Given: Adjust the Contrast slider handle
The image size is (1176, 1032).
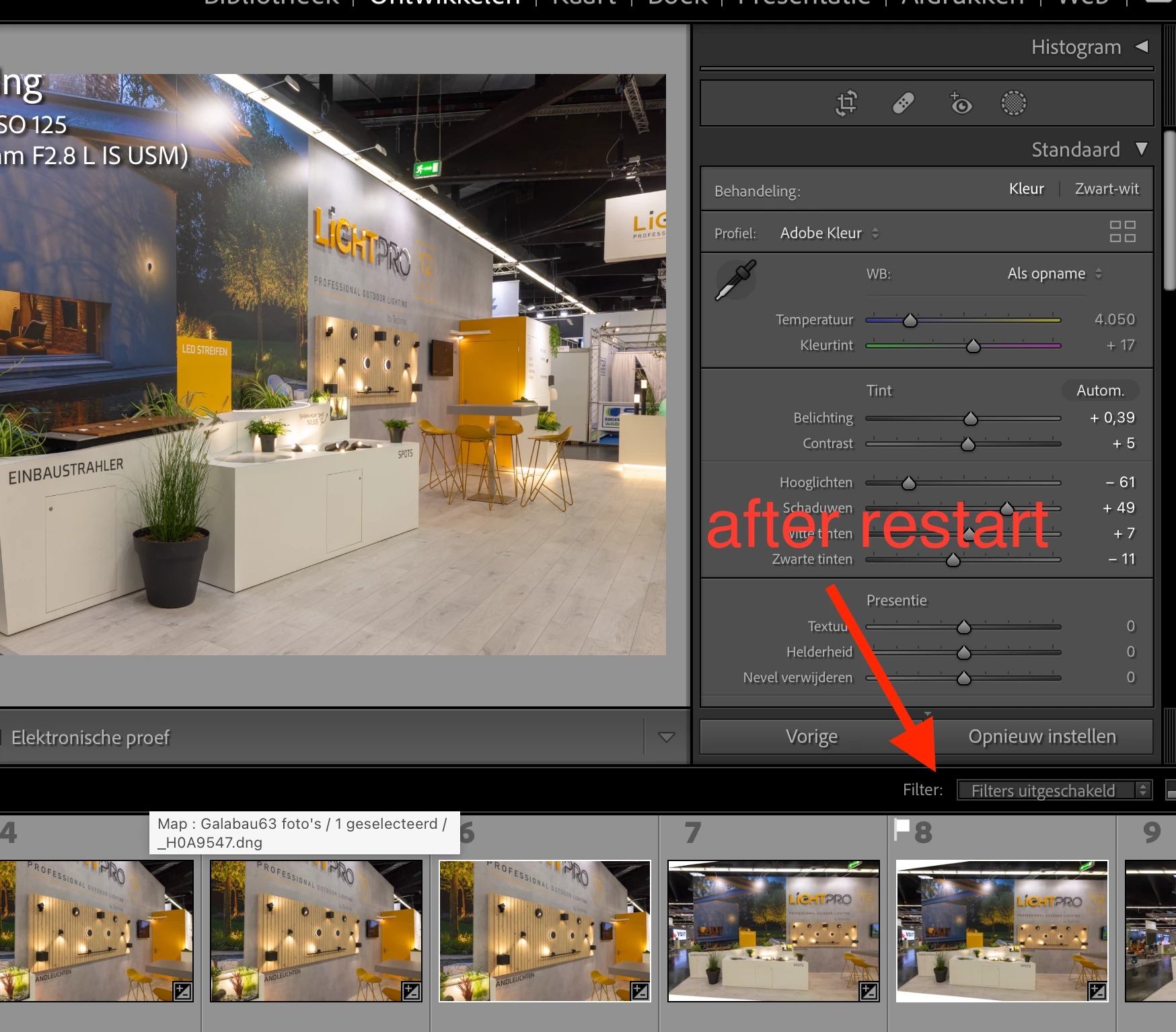Looking at the screenshot, I should 967,444.
